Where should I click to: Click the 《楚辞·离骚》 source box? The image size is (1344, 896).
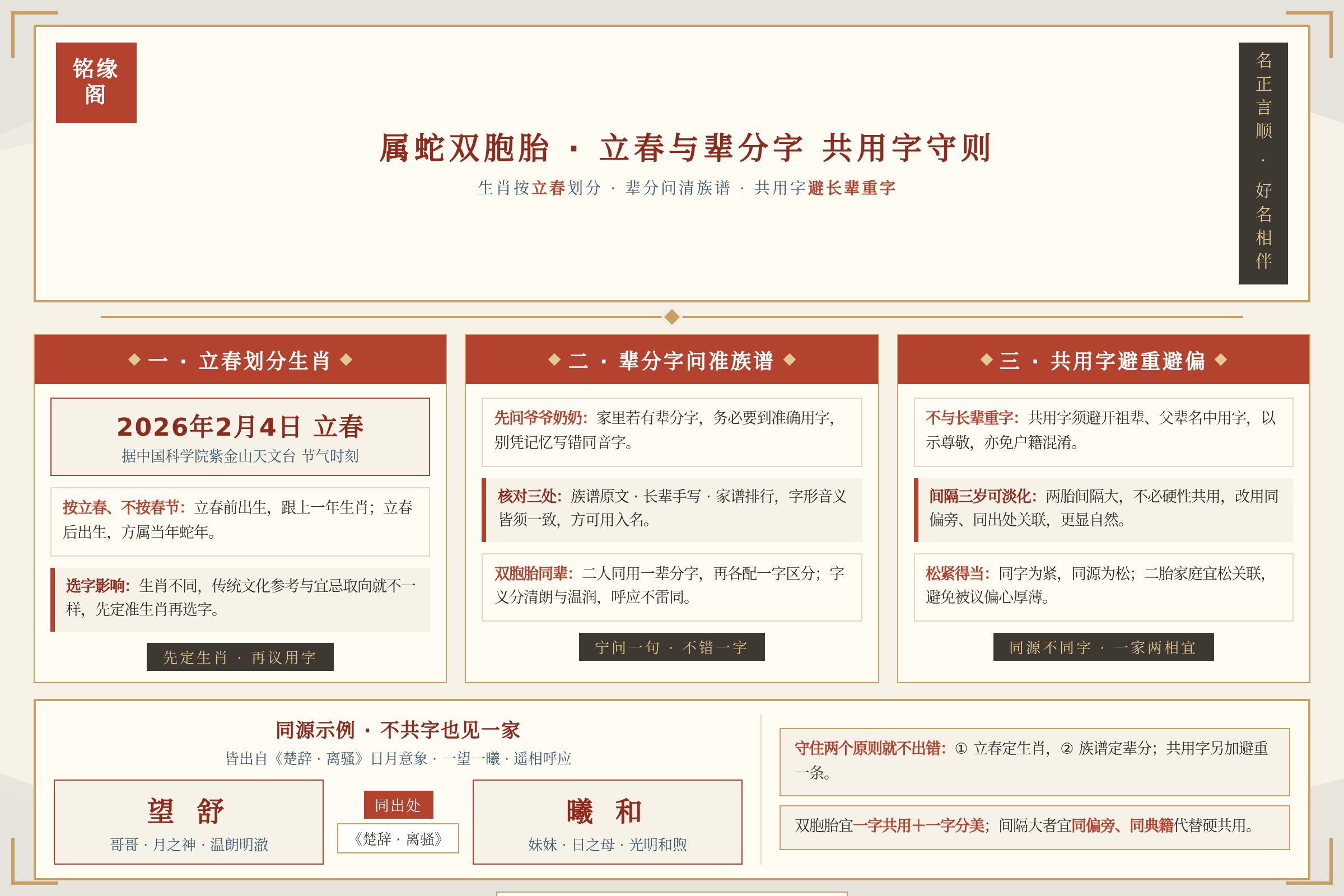398,838
